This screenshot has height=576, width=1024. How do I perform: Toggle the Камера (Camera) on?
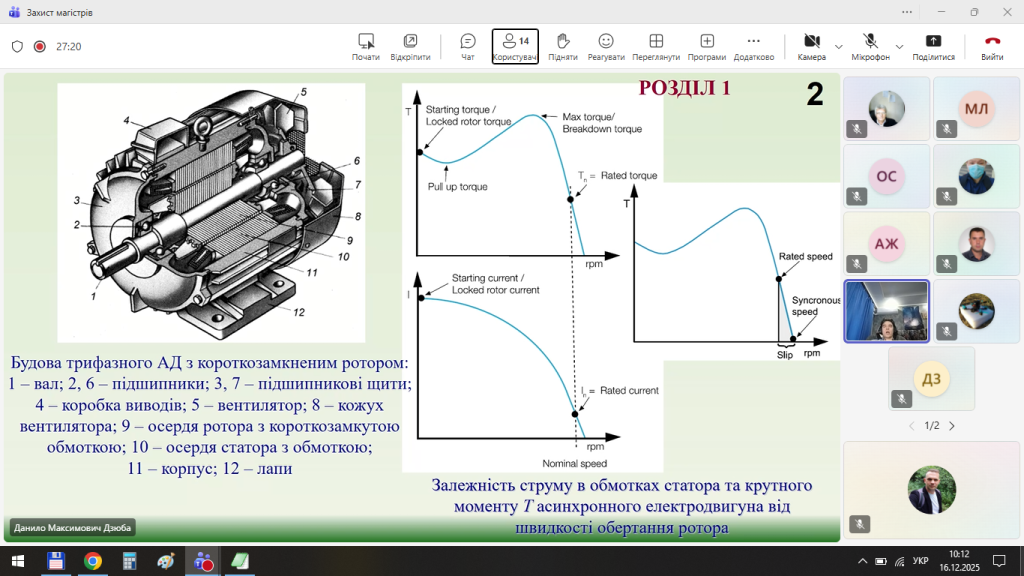click(x=811, y=46)
